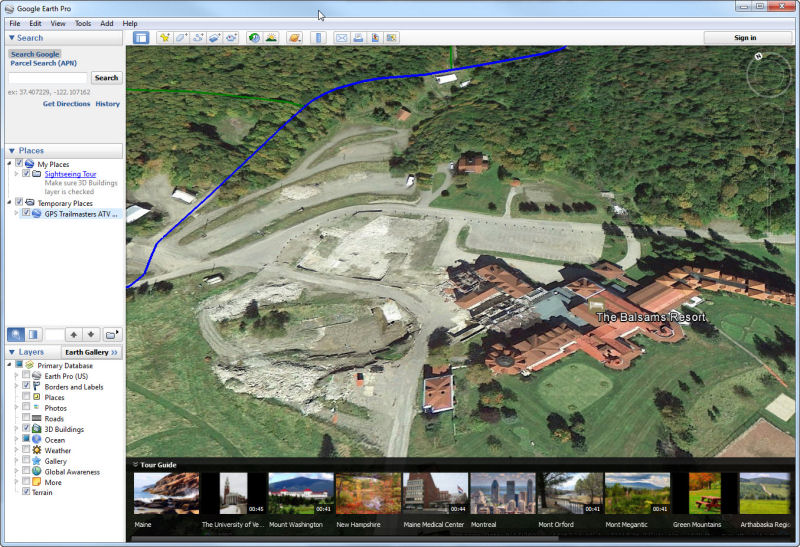800x547 pixels.
Task: Uncheck the 3D Buildings layer
Action: (26, 429)
